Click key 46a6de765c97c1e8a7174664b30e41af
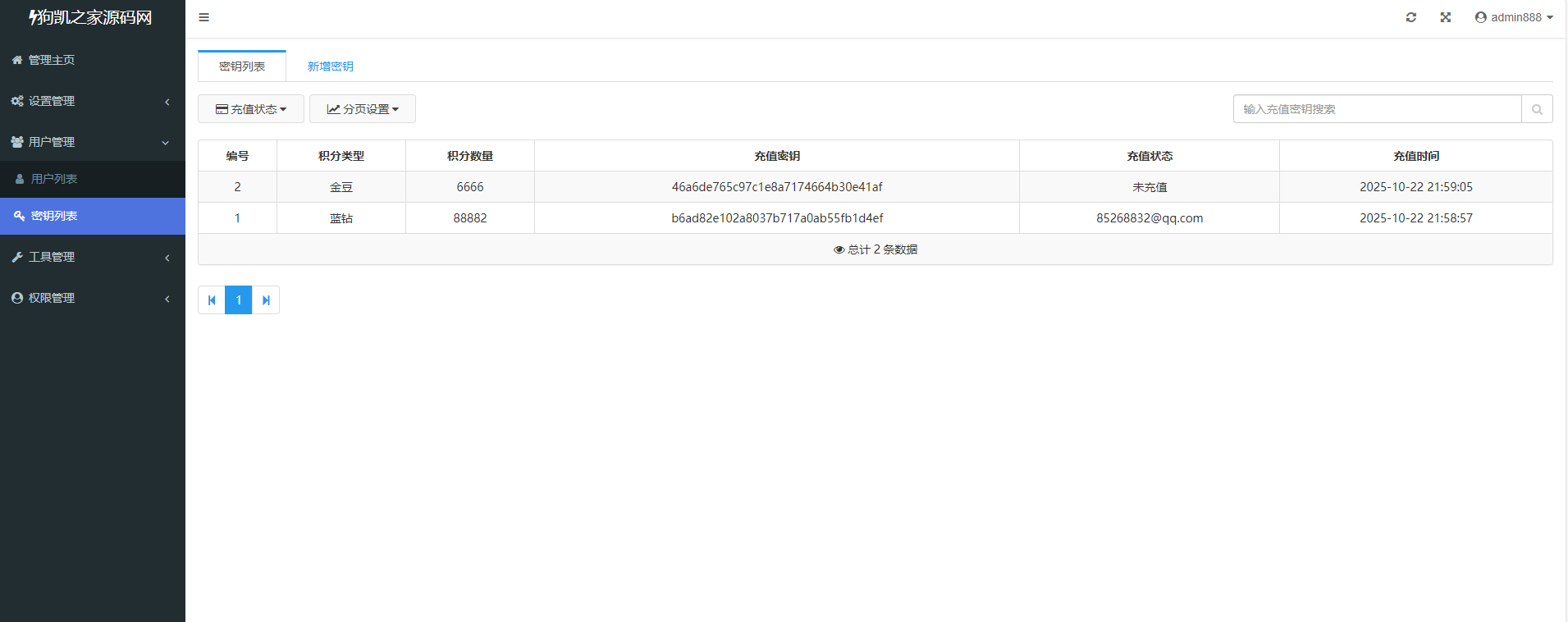This screenshot has height=622, width=1568. pos(777,187)
